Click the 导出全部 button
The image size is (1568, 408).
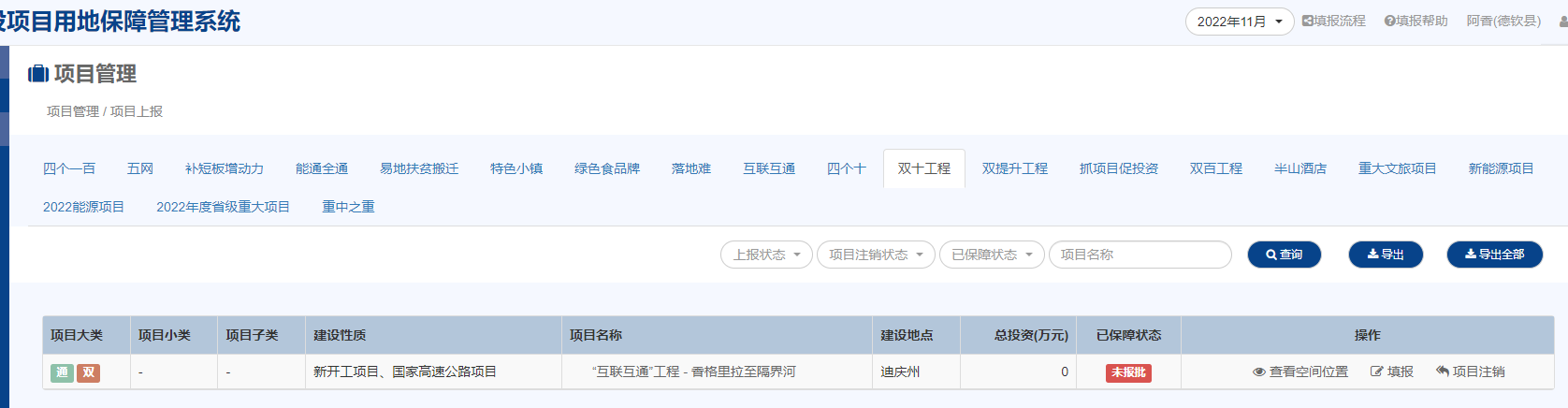click(x=1494, y=255)
